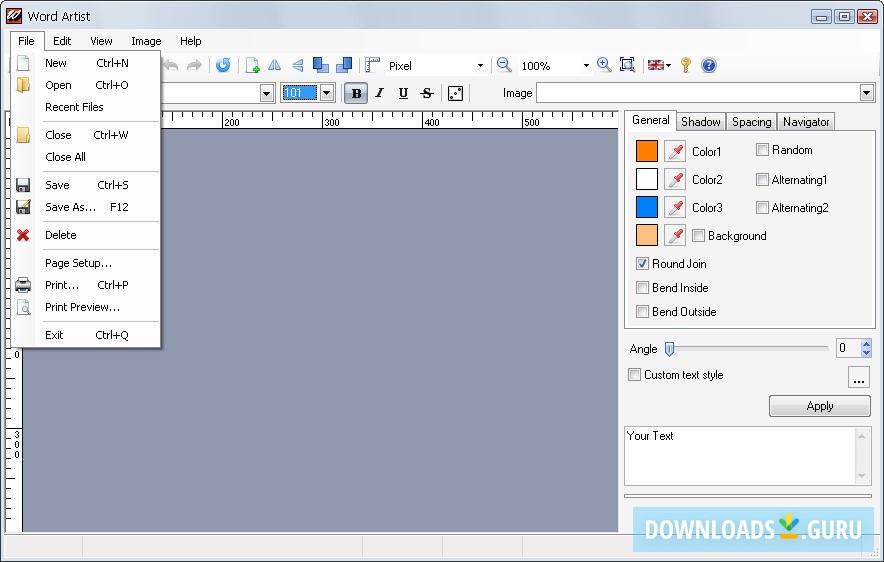Increase the Angle value with up arrow

click(x=867, y=343)
